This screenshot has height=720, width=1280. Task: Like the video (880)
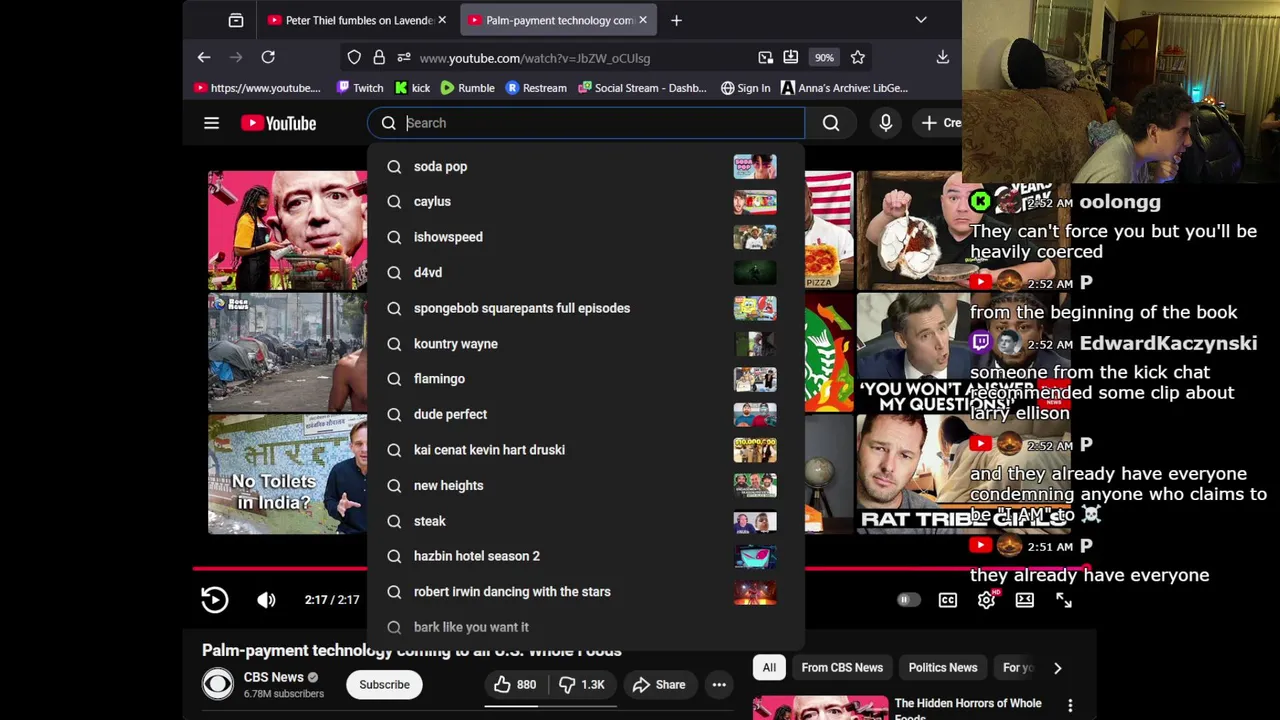515,685
